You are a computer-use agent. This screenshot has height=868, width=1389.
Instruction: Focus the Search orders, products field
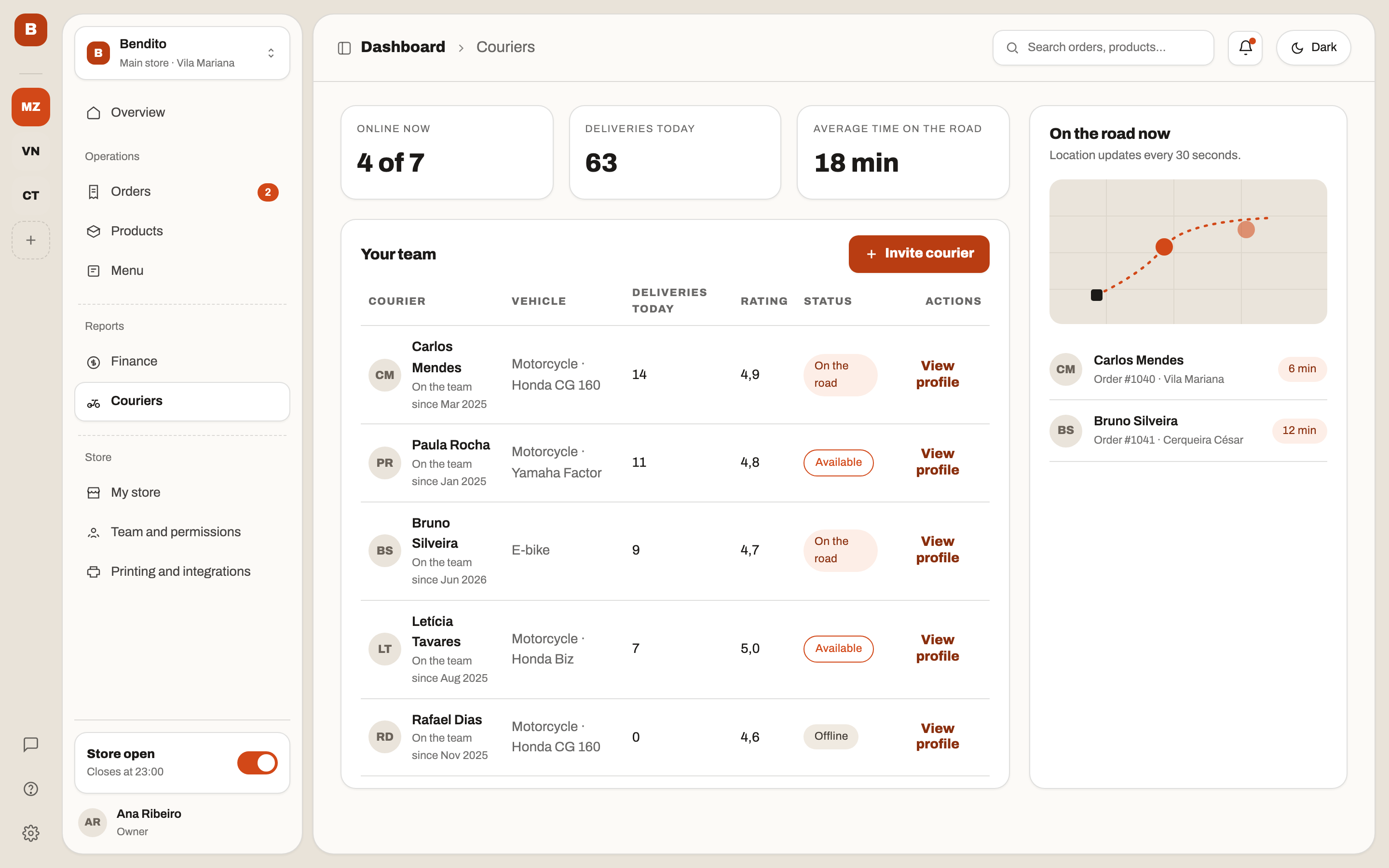click(x=1103, y=48)
